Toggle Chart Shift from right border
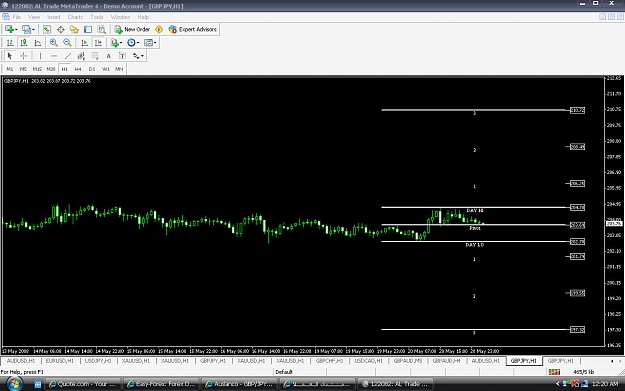Viewport: 625px width, 391px height. pos(98,43)
